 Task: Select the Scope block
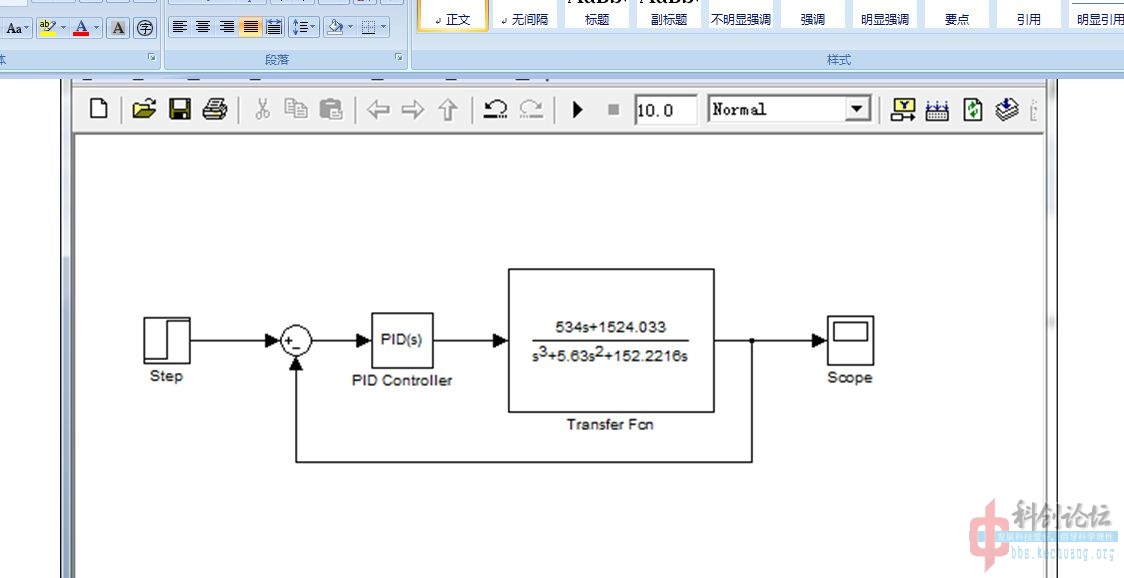(x=850, y=341)
